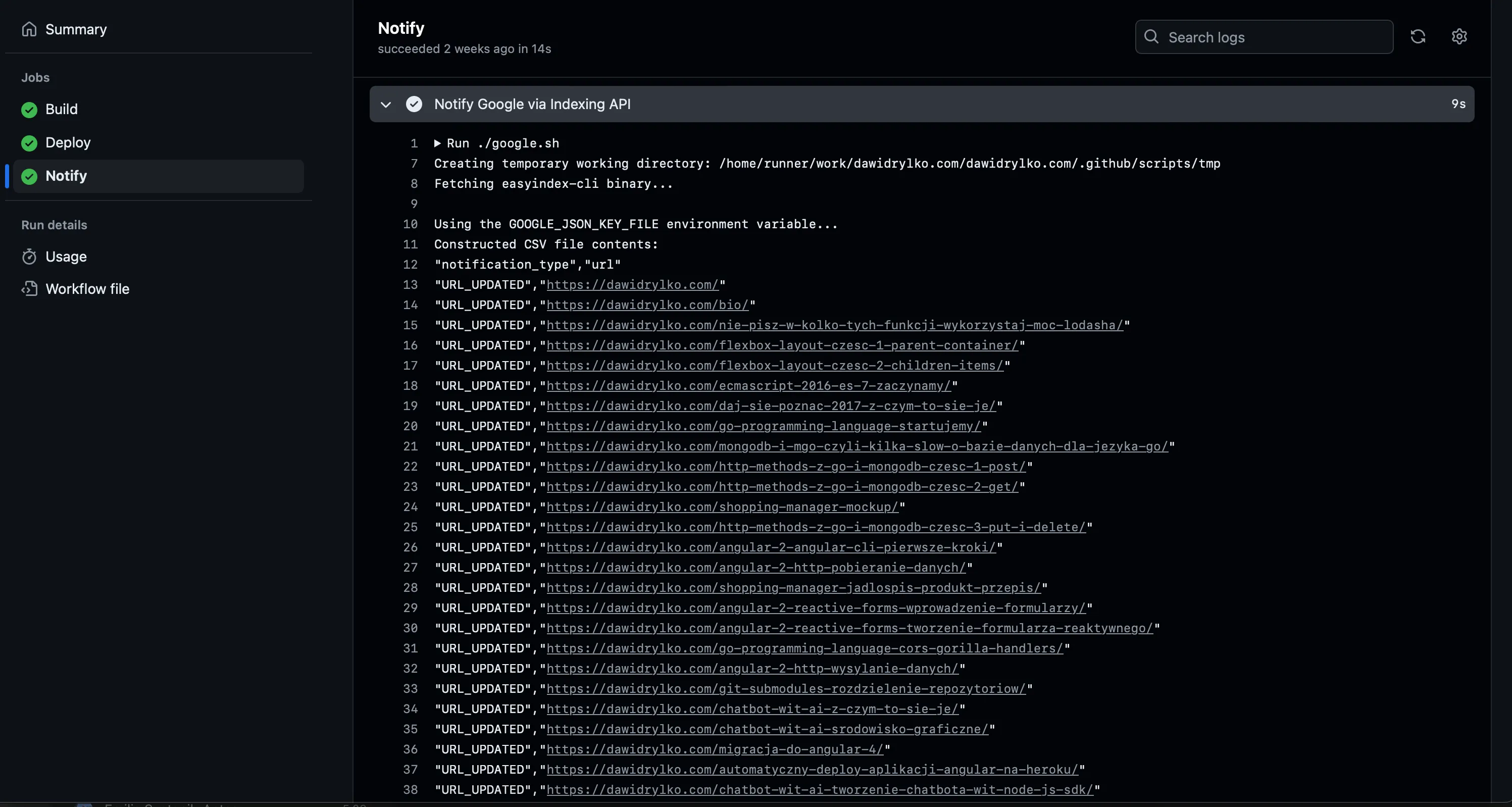This screenshot has width=1512, height=807.
Task: Click the "Constructed CSV file contents:" line
Action: (546, 244)
